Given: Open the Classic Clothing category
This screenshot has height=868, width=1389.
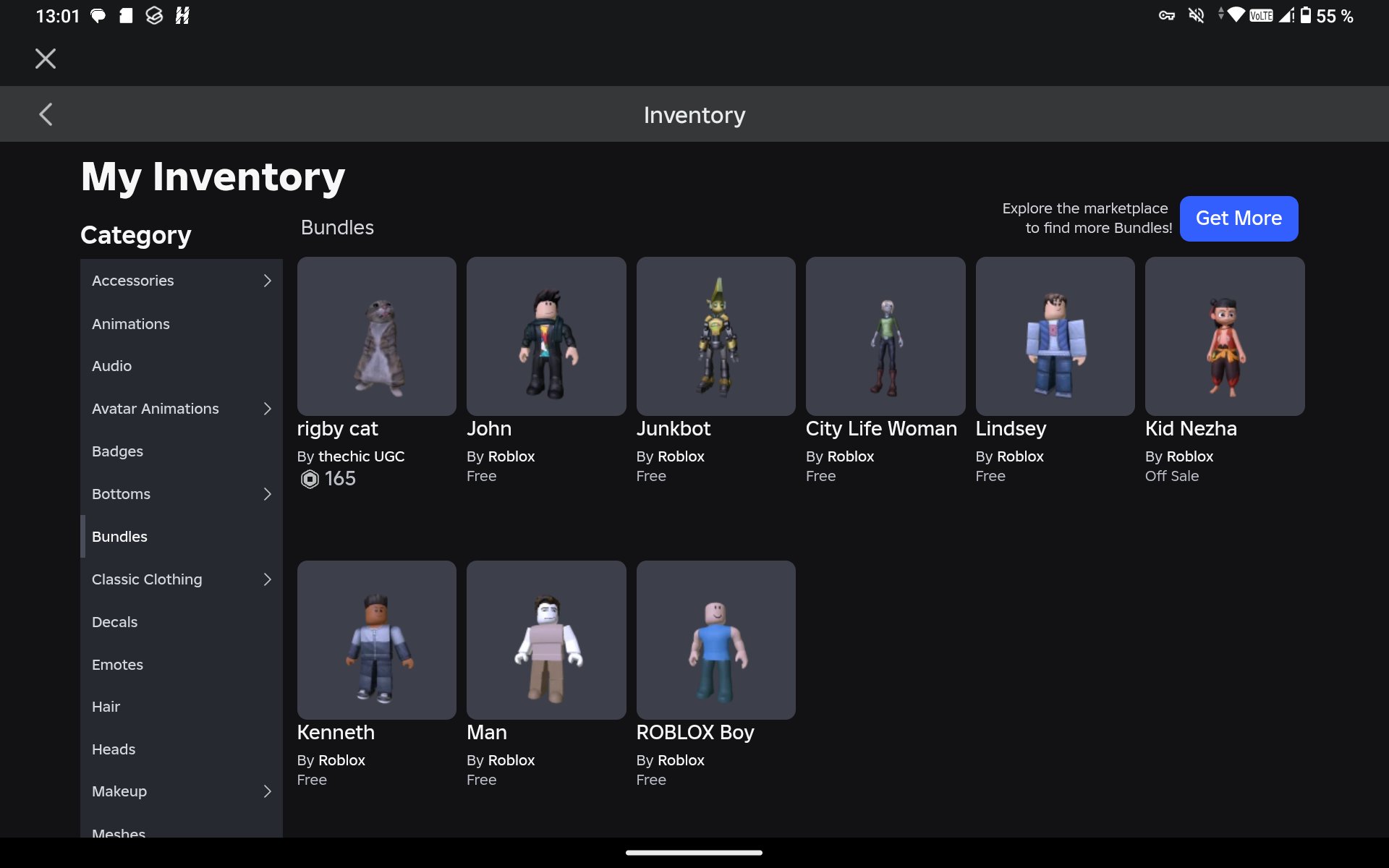Looking at the screenshot, I should pyautogui.click(x=182, y=579).
